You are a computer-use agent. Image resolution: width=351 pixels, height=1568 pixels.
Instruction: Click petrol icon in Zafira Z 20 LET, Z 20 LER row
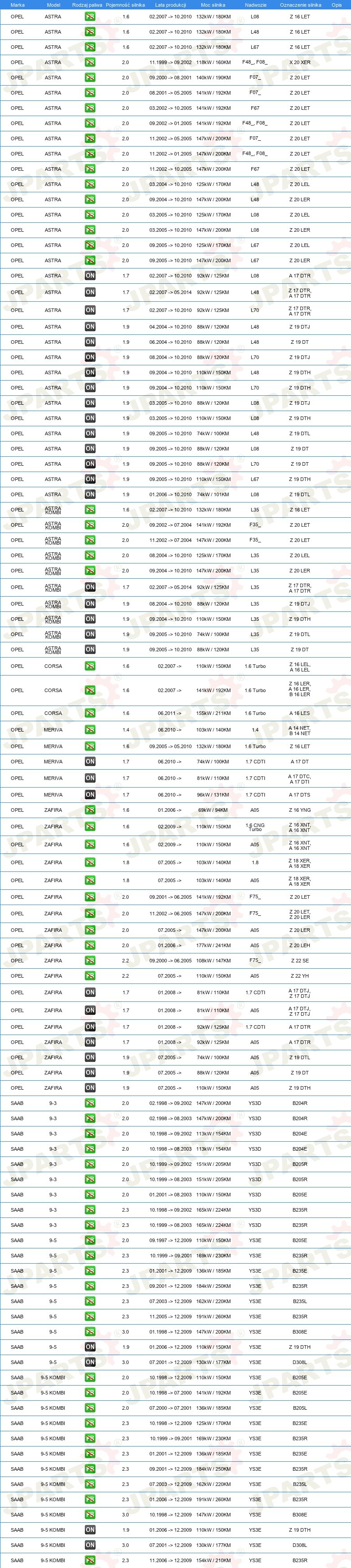pyautogui.click(x=90, y=914)
